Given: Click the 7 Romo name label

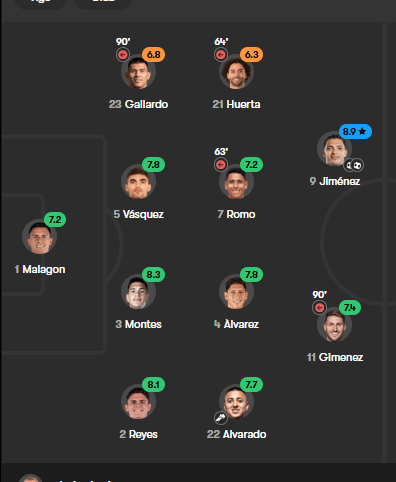Looking at the screenshot, I should [x=236, y=214].
